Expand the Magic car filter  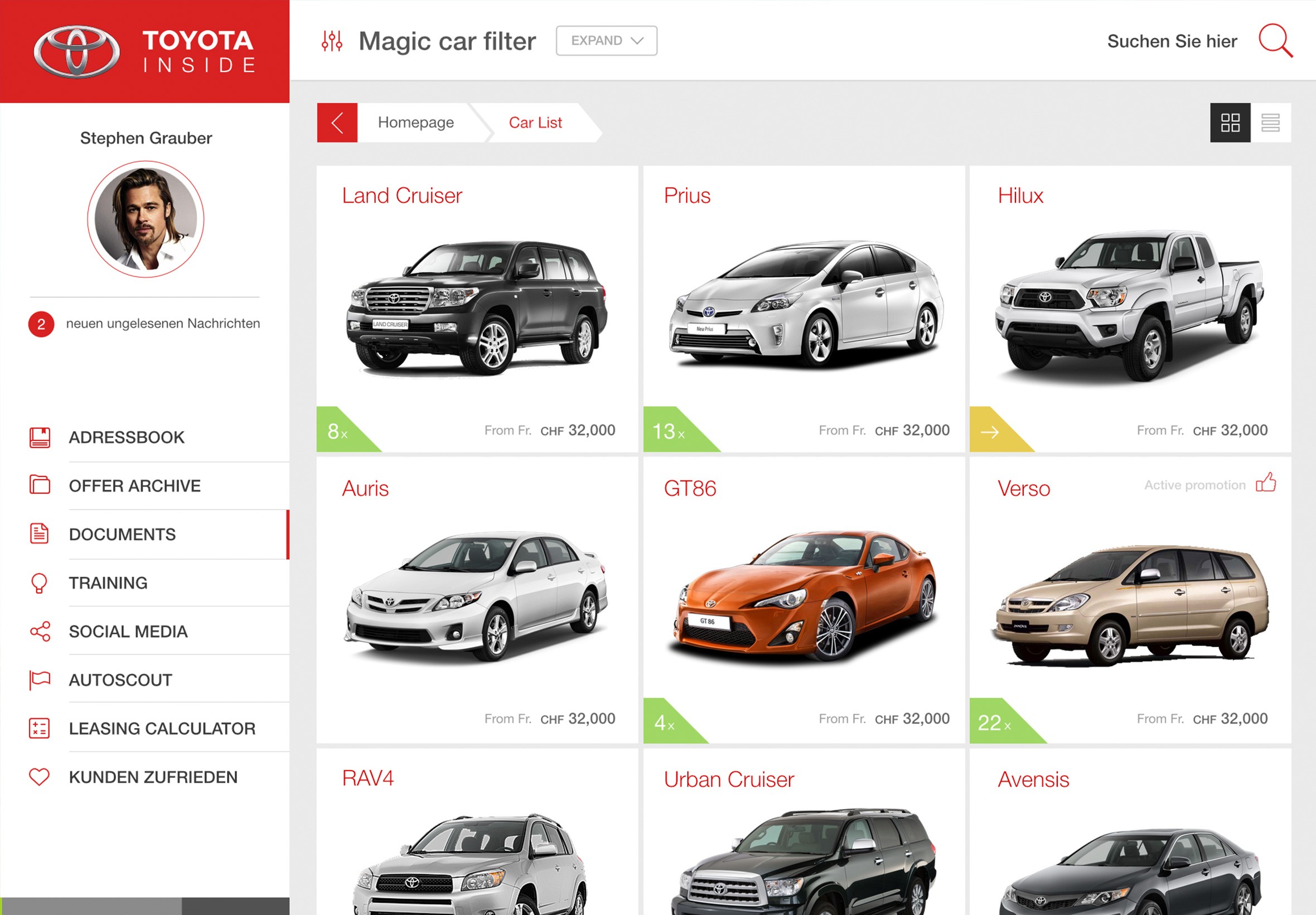(606, 41)
